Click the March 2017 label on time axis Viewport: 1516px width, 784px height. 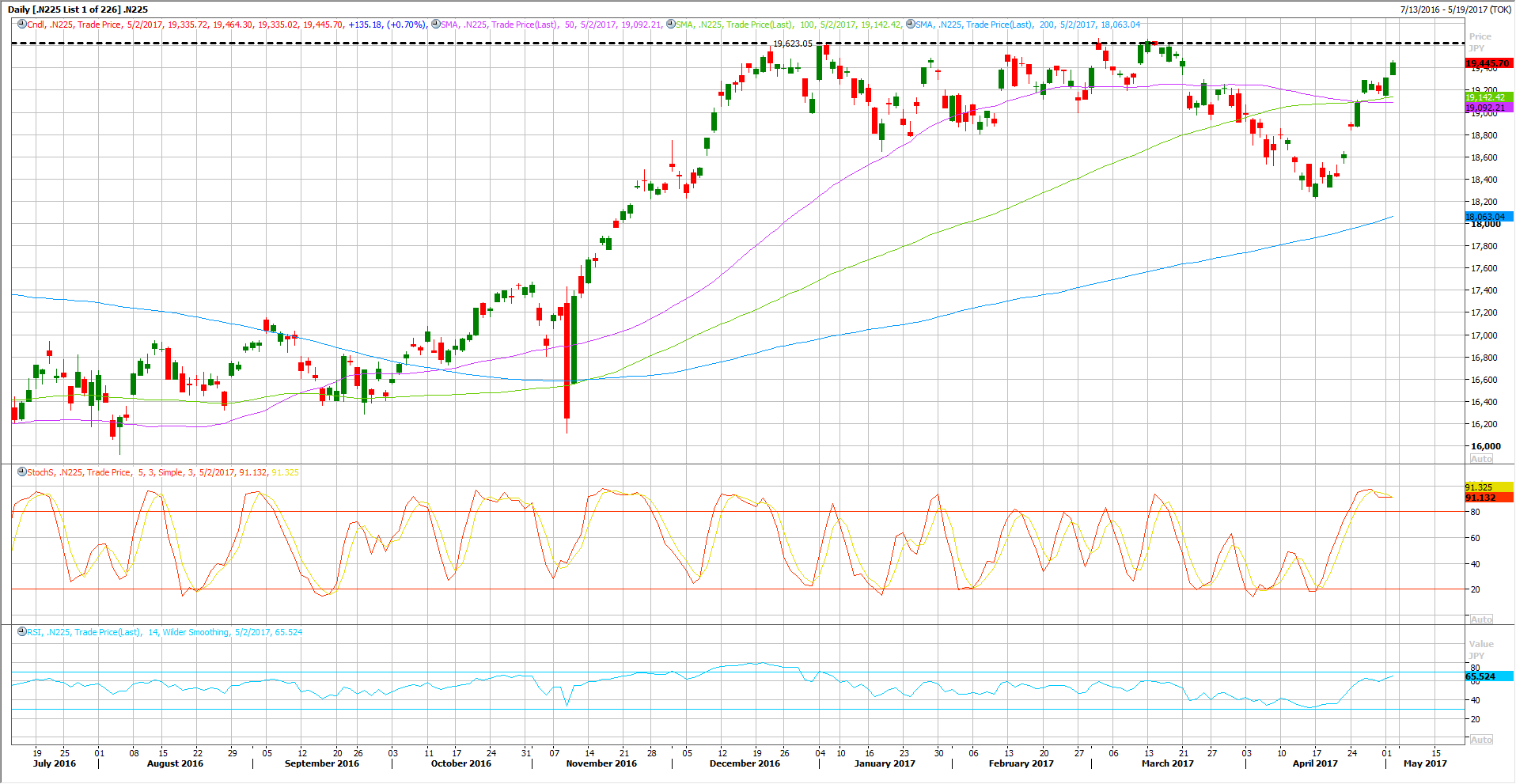pos(1168,763)
